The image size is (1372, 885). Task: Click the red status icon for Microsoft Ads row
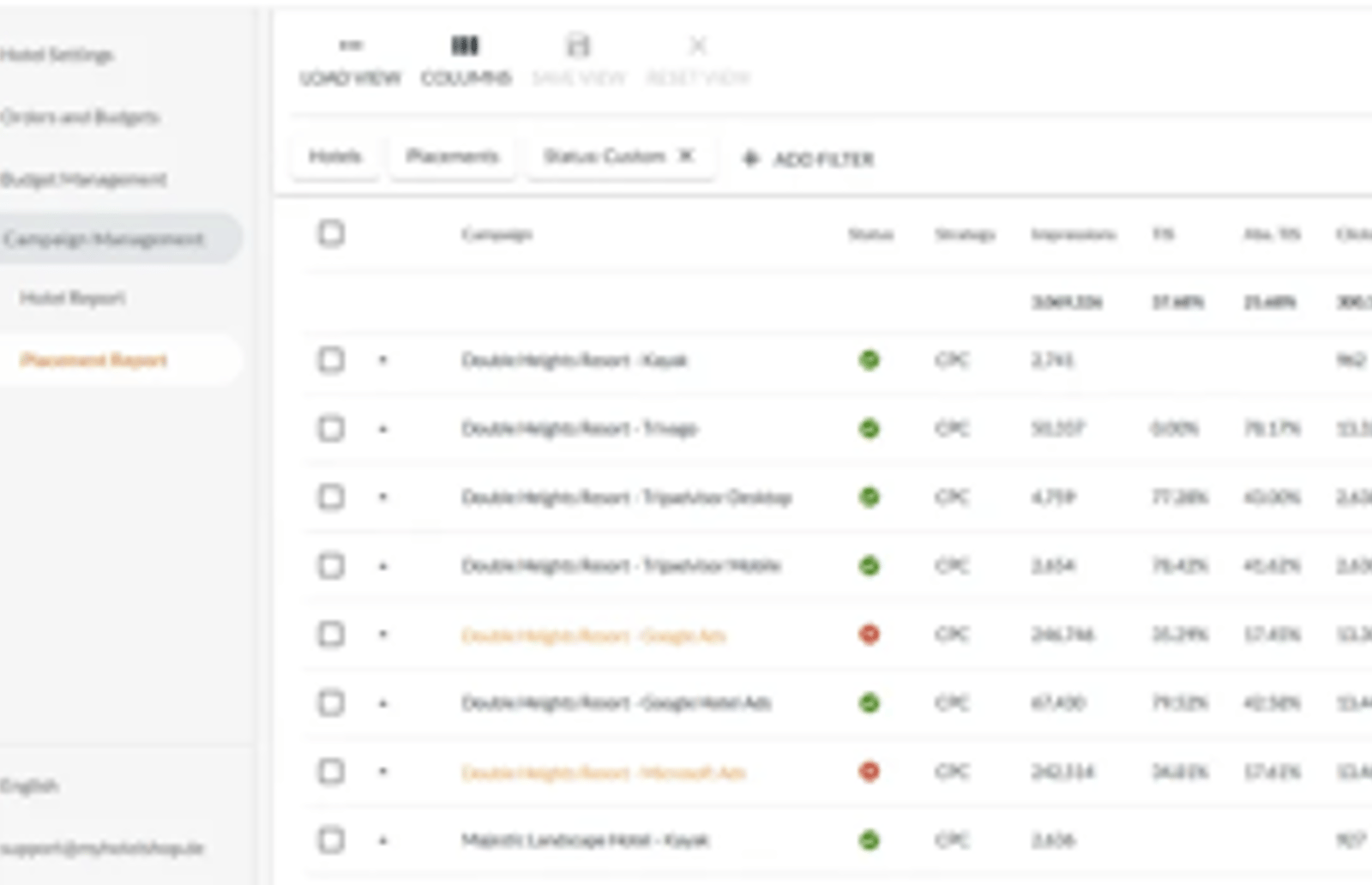pos(870,772)
